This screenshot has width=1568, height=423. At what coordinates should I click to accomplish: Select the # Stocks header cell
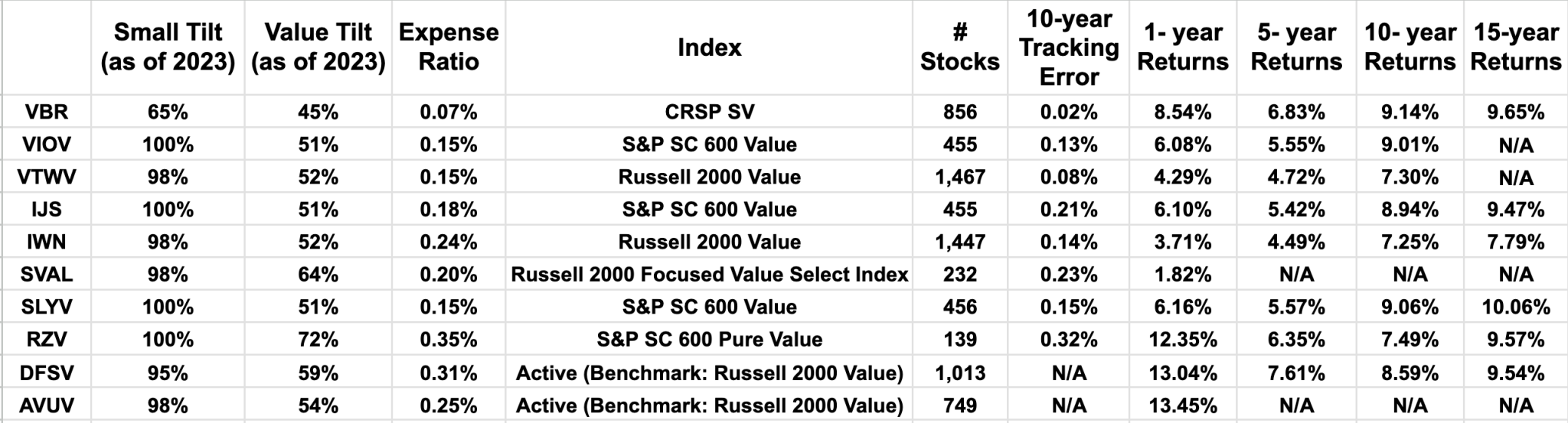tap(959, 47)
